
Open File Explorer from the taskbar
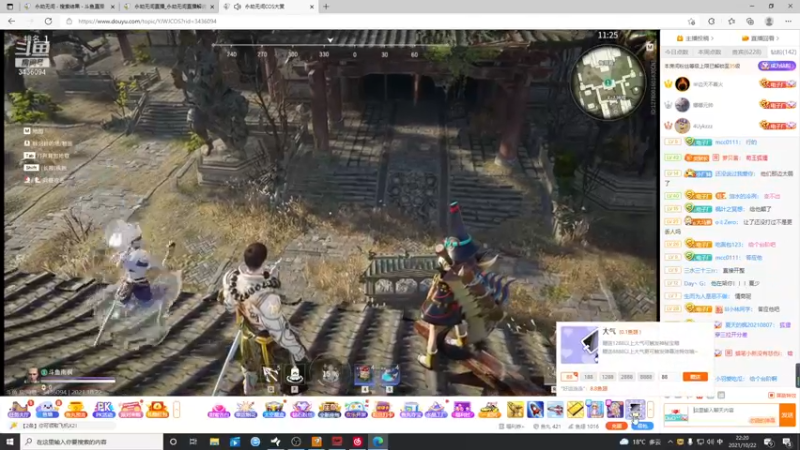[x=214, y=442]
